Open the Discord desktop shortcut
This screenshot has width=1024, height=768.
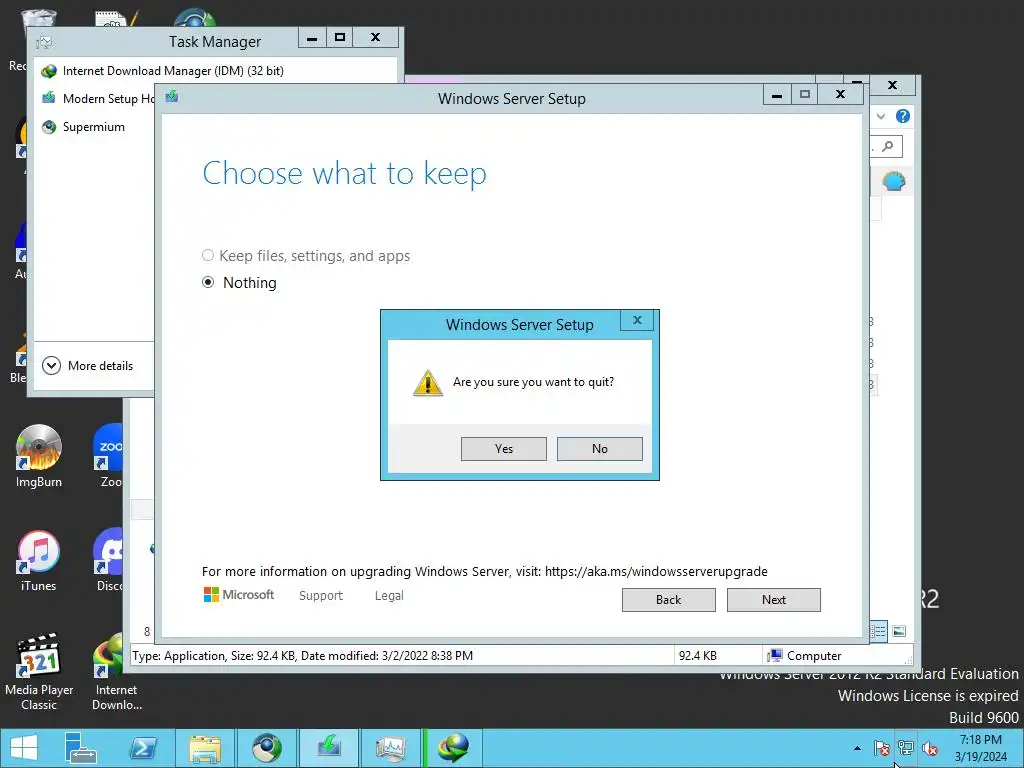click(x=108, y=561)
